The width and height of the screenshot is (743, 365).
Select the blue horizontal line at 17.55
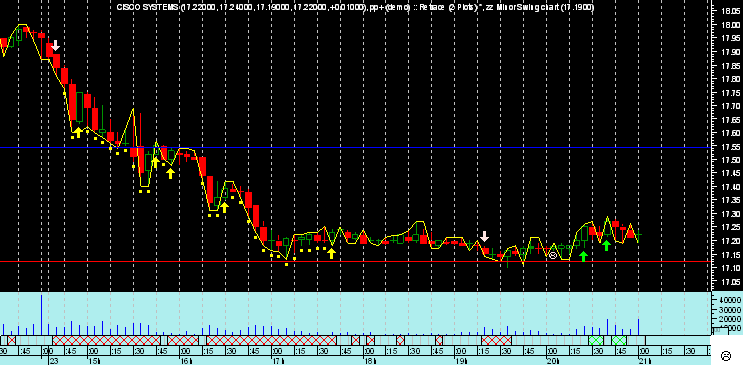pos(355,147)
